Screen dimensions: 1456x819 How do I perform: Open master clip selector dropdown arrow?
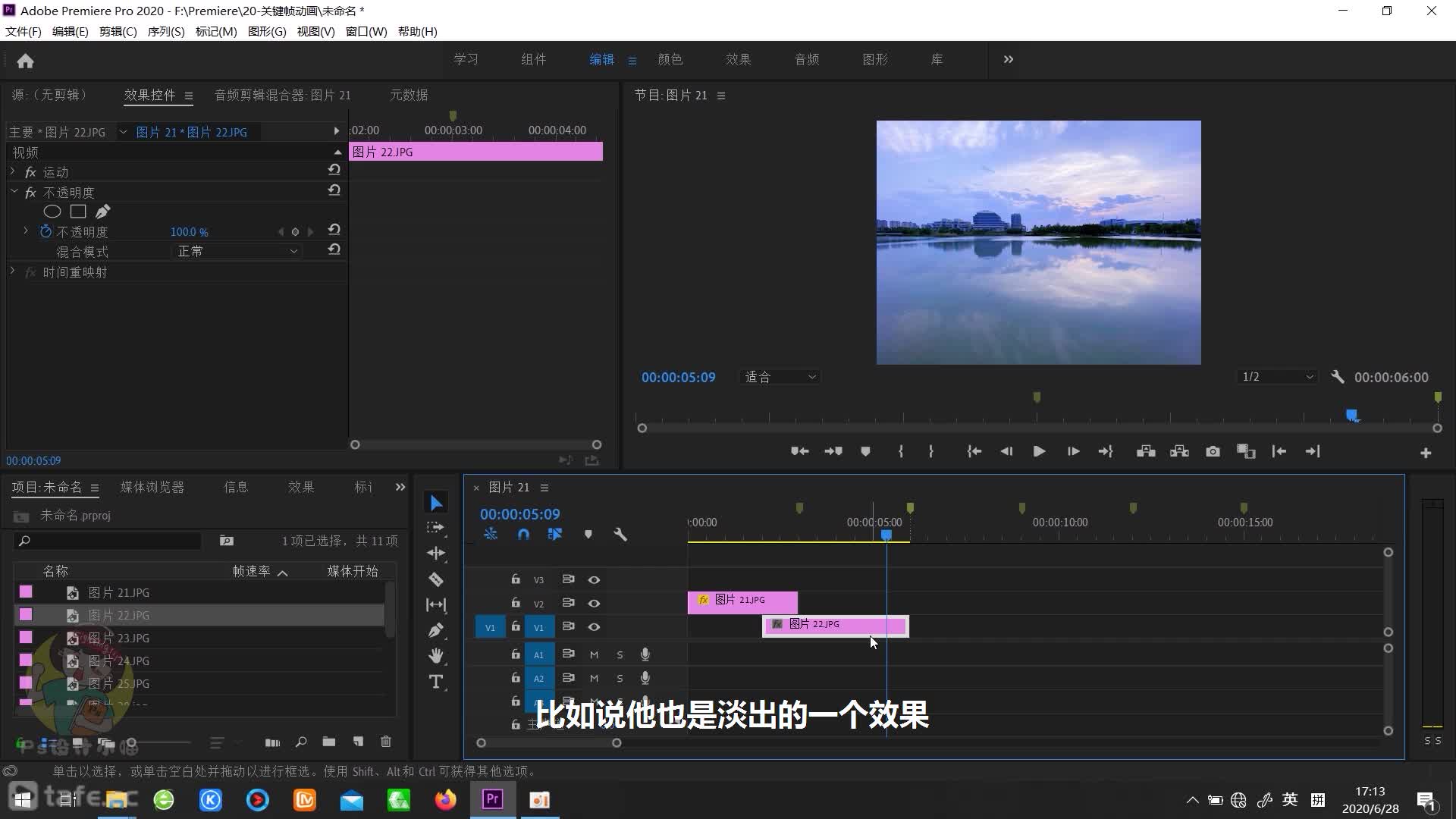coord(123,132)
